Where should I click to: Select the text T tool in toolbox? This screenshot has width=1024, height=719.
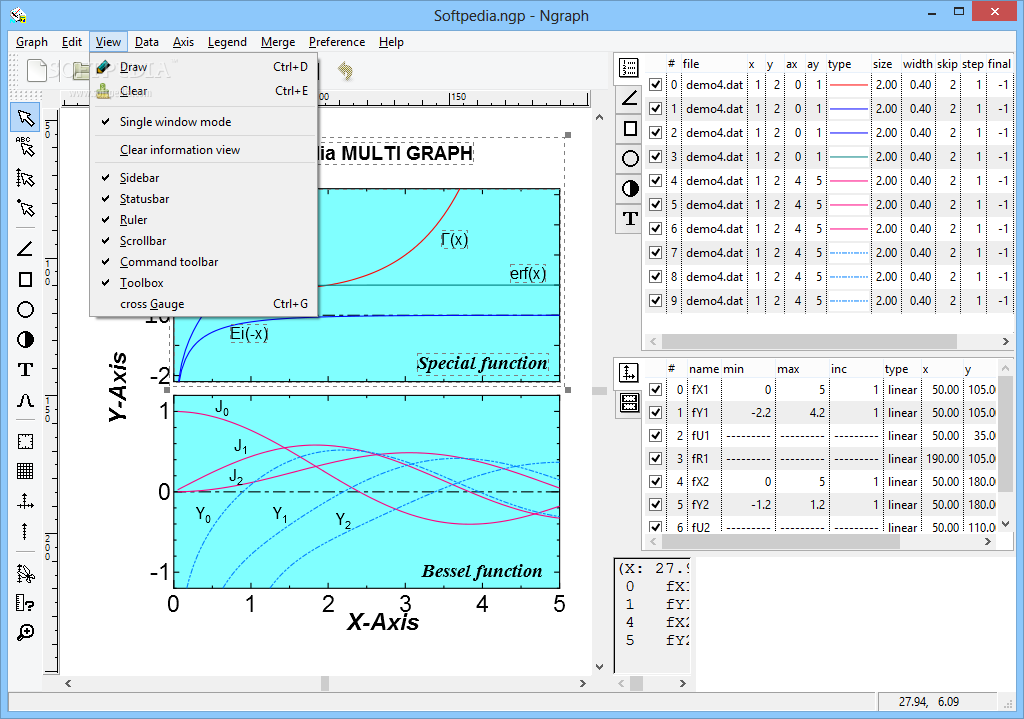tap(25, 370)
